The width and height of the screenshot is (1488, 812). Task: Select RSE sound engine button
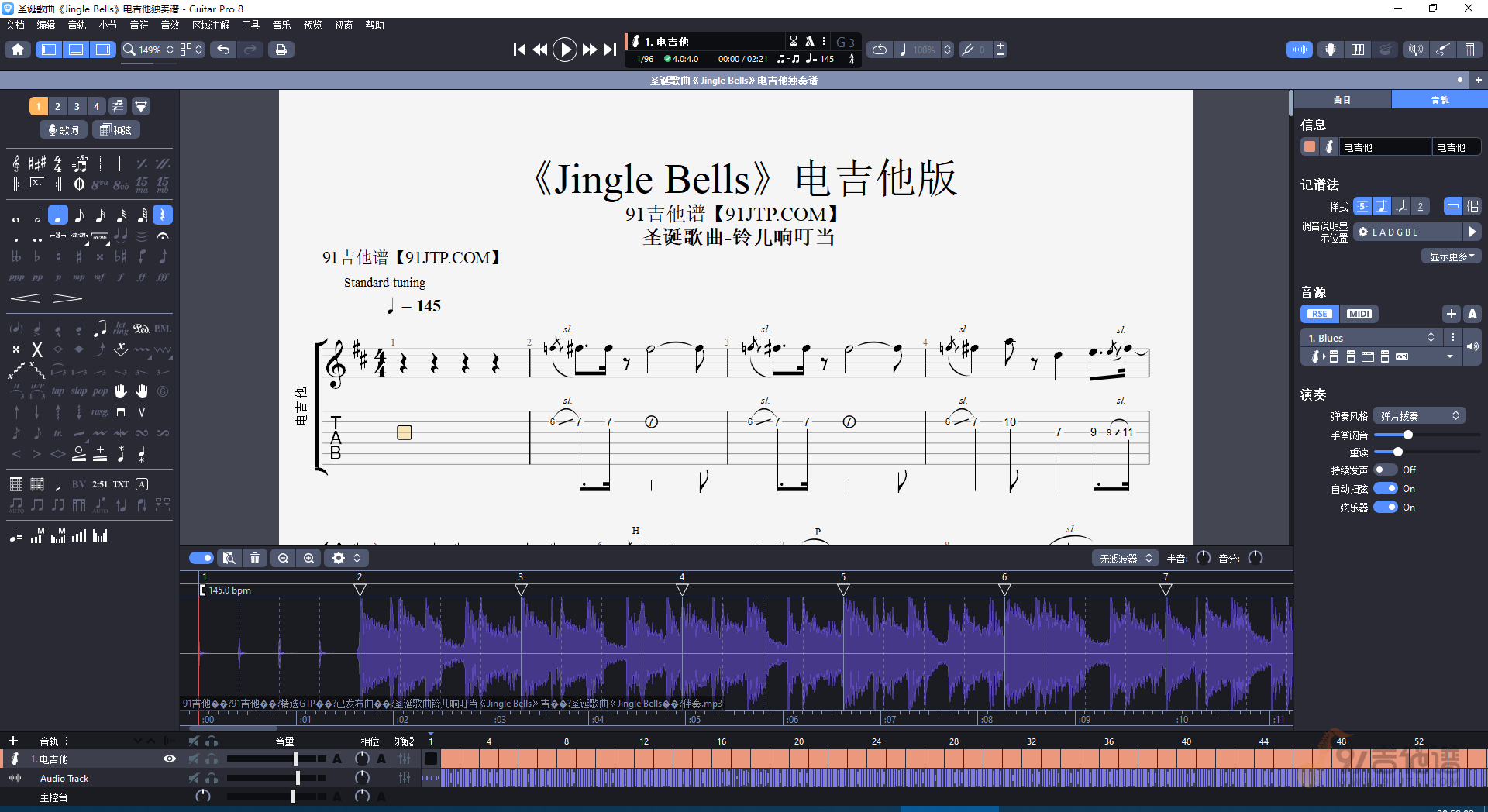(x=1320, y=314)
